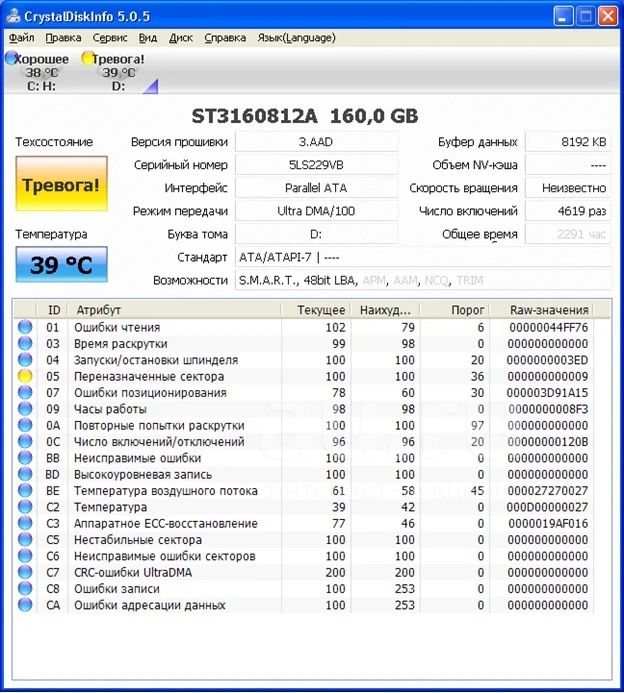Click status icon for BB Неисправимые ошибки

click(25, 458)
